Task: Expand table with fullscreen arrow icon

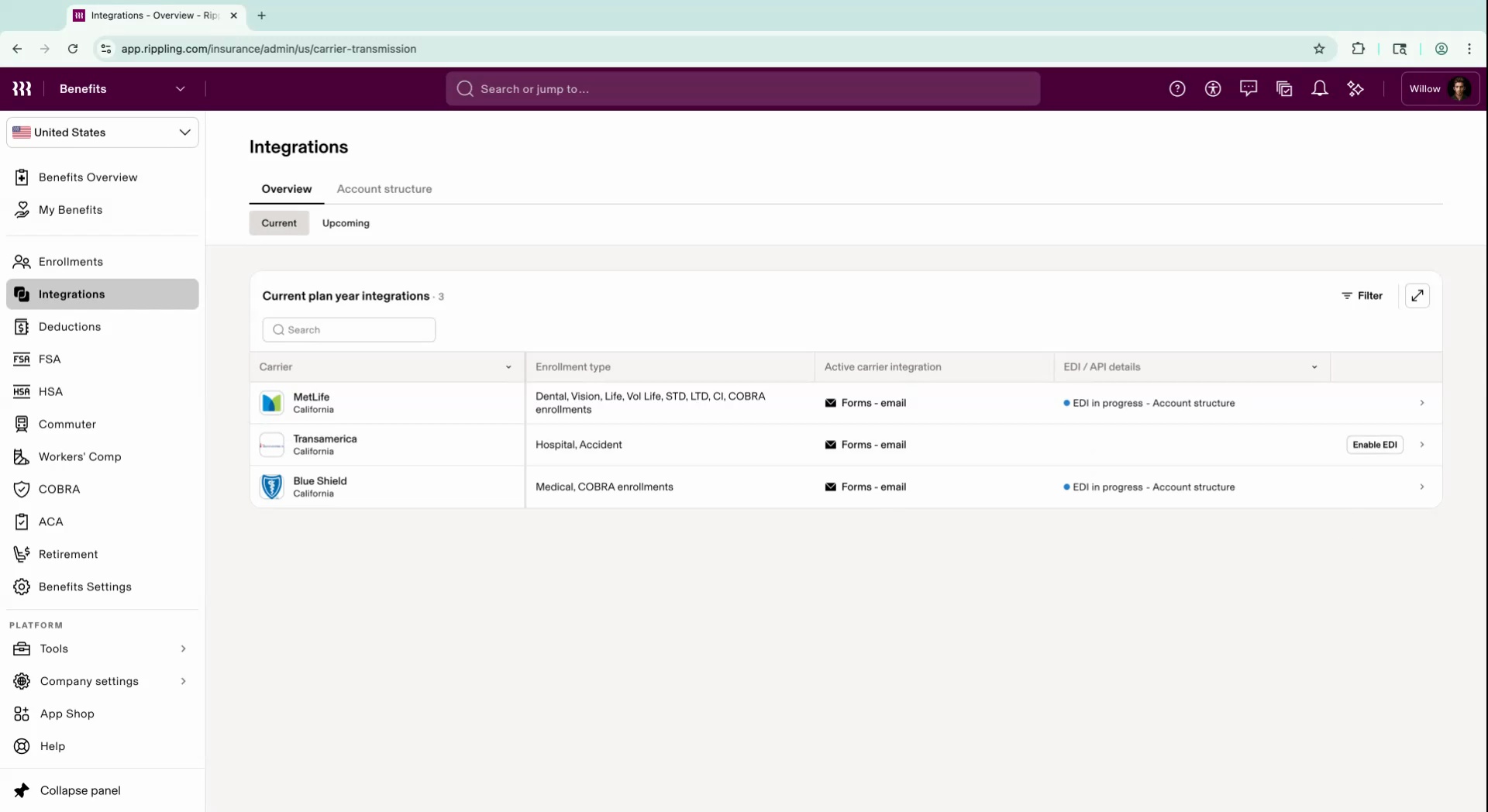Action: tap(1417, 296)
